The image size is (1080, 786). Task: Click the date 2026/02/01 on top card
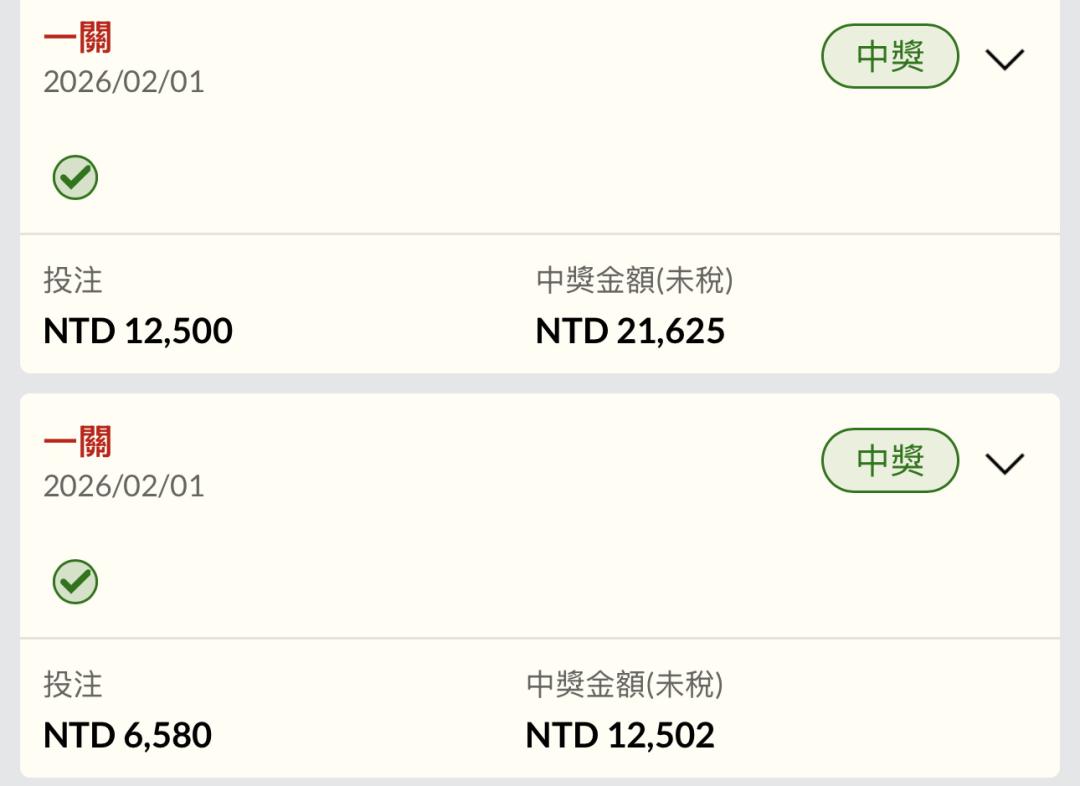124,82
